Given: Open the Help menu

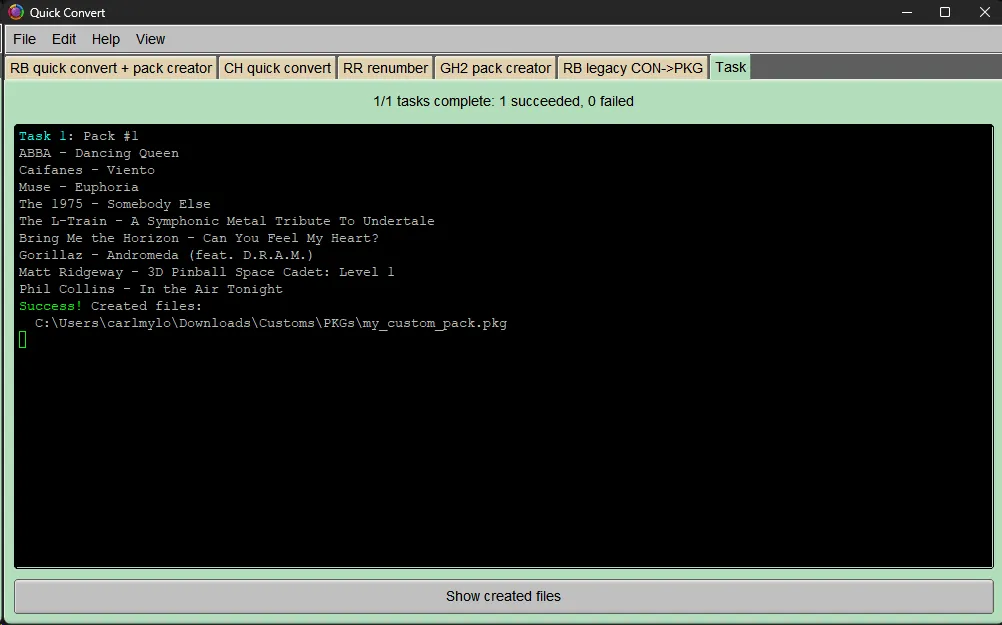Looking at the screenshot, I should [x=105, y=39].
